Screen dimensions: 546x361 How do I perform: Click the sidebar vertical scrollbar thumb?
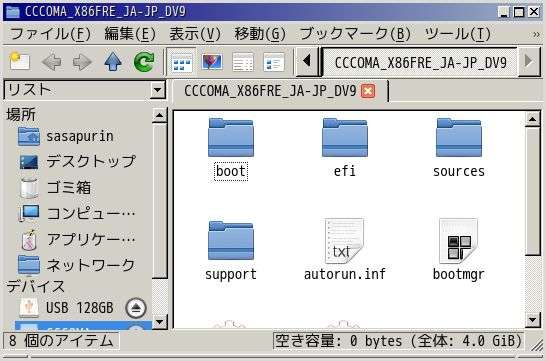pyautogui.click(x=159, y=201)
